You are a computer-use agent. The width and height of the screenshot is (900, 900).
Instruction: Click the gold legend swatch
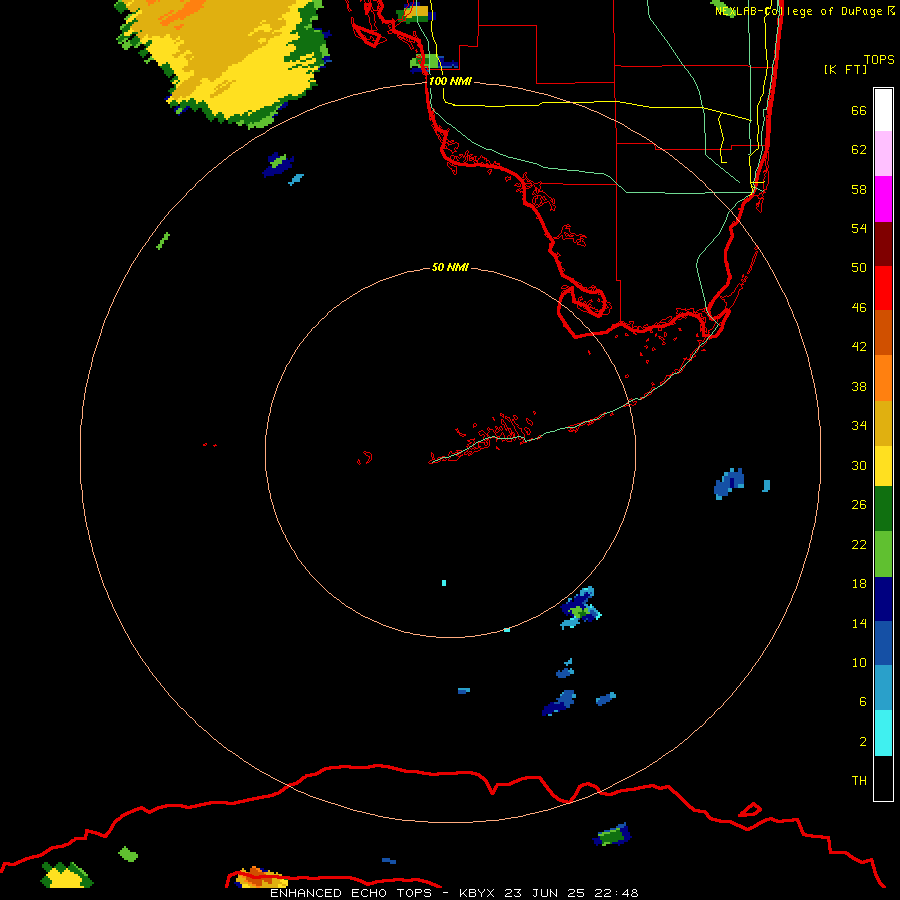(x=883, y=423)
